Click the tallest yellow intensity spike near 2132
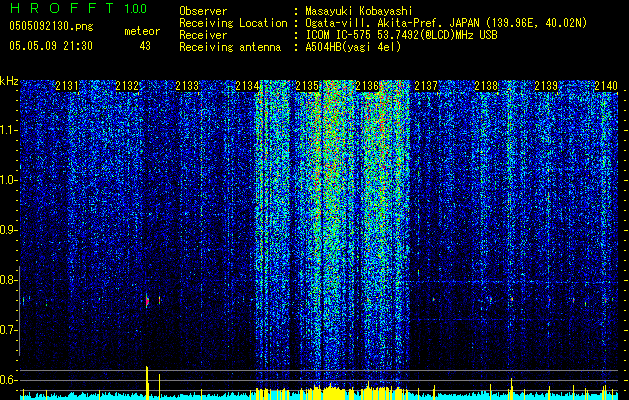The image size is (629, 400). [147, 382]
